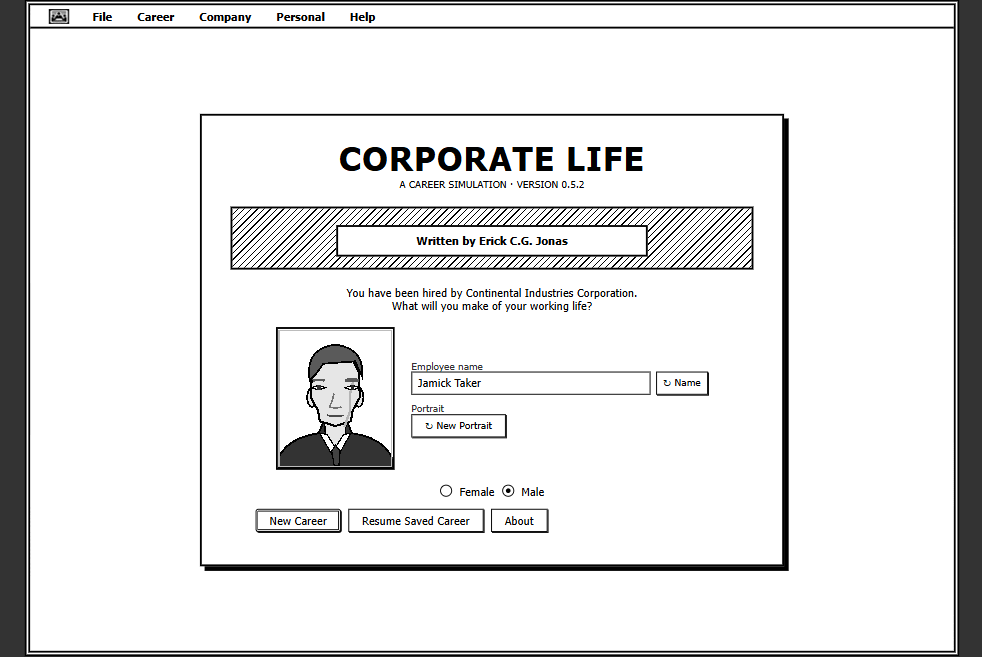Image resolution: width=982 pixels, height=657 pixels.
Task: Click the employee portrait image
Action: click(x=335, y=398)
